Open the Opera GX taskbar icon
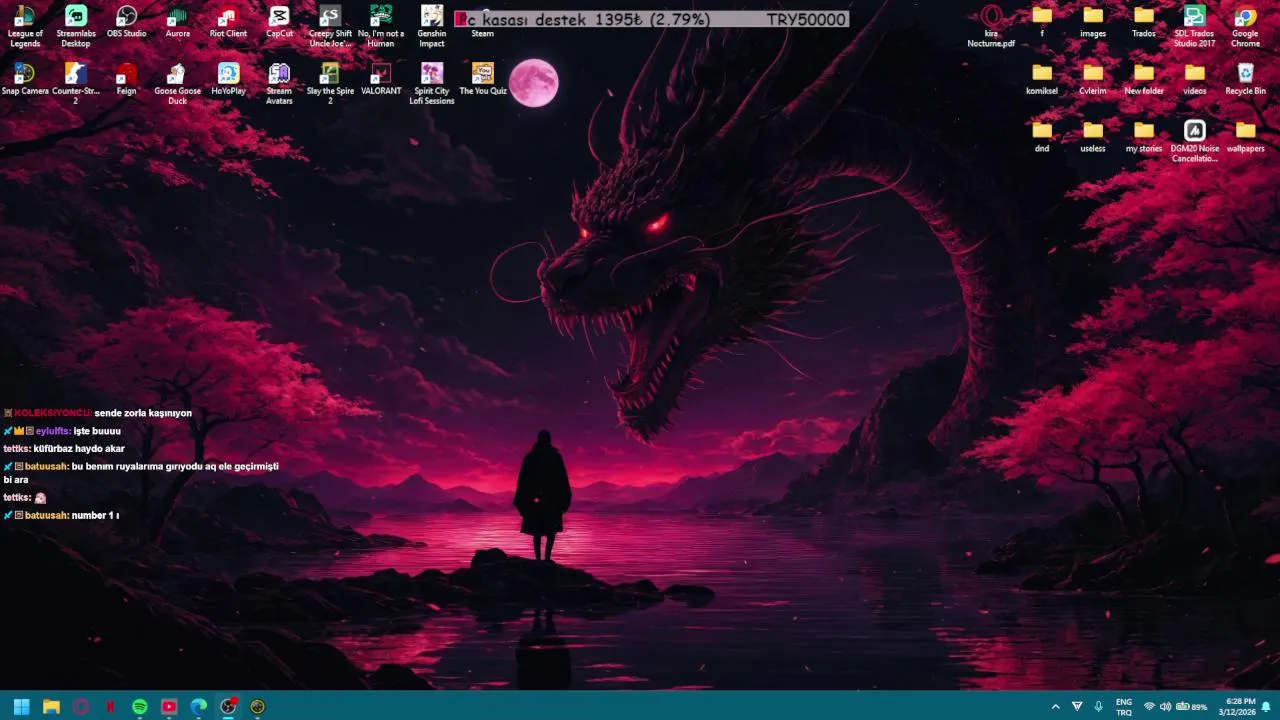The width and height of the screenshot is (1280, 720). pyautogui.click(x=81, y=707)
